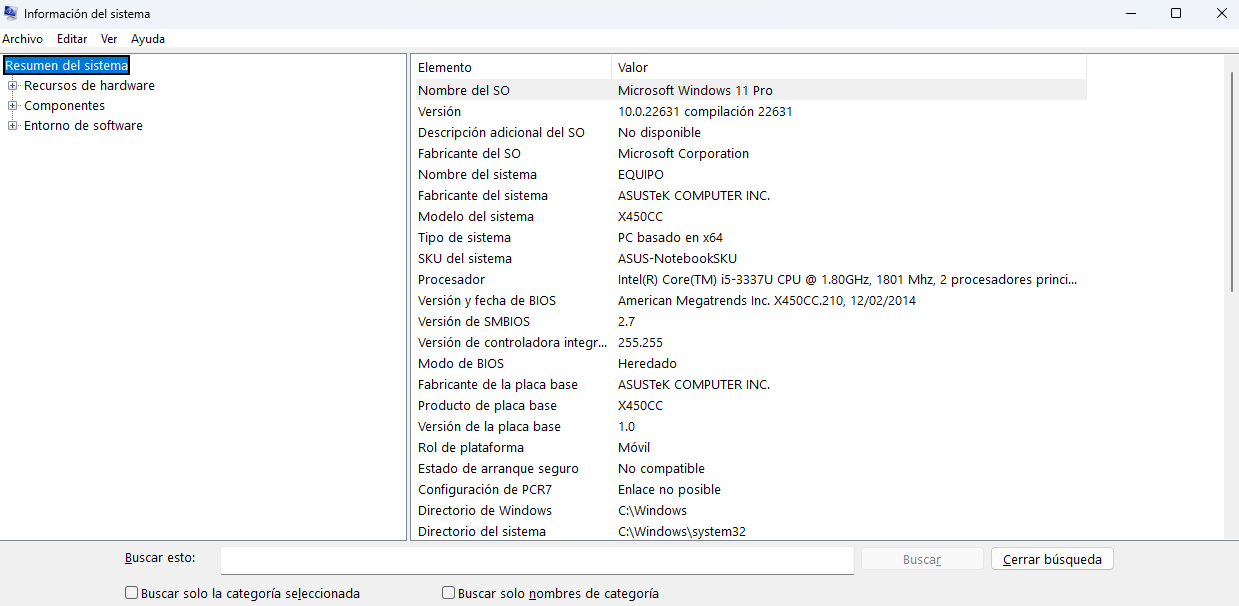Select Descripción adicional del SO row
1239x606 pixels.
pos(749,132)
